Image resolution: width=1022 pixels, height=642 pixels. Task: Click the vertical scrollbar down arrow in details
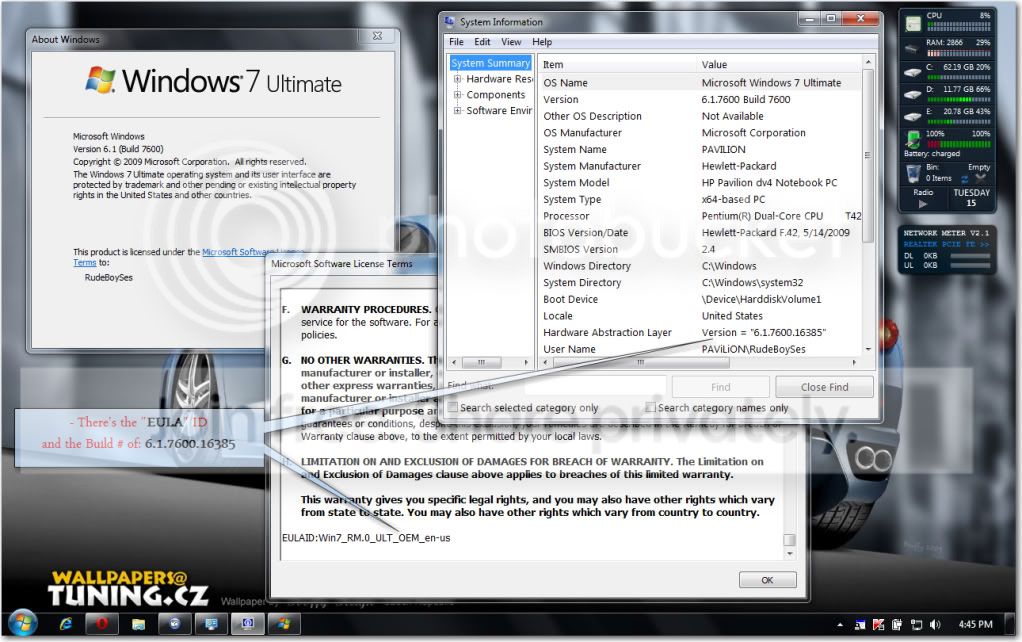tap(868, 349)
